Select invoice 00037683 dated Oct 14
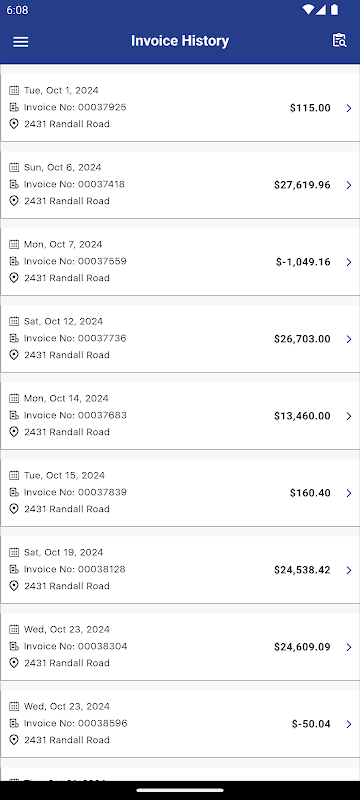 coord(180,415)
